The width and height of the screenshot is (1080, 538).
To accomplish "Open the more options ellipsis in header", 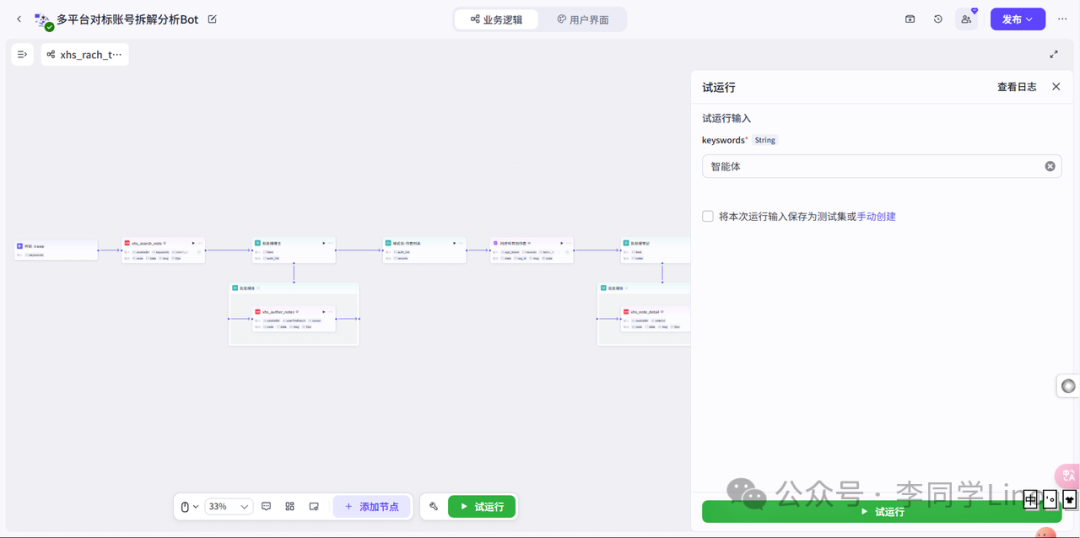I will pos(1062,19).
